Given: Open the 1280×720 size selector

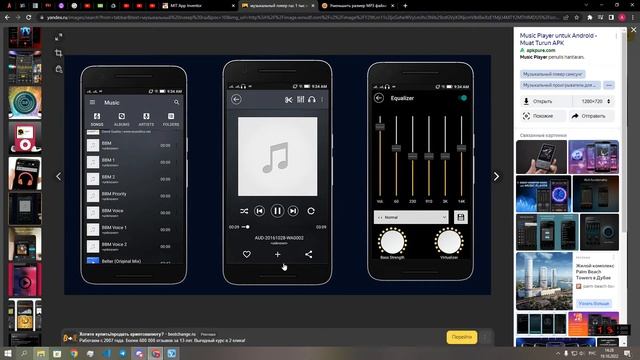Looking at the screenshot, I should coord(596,101).
